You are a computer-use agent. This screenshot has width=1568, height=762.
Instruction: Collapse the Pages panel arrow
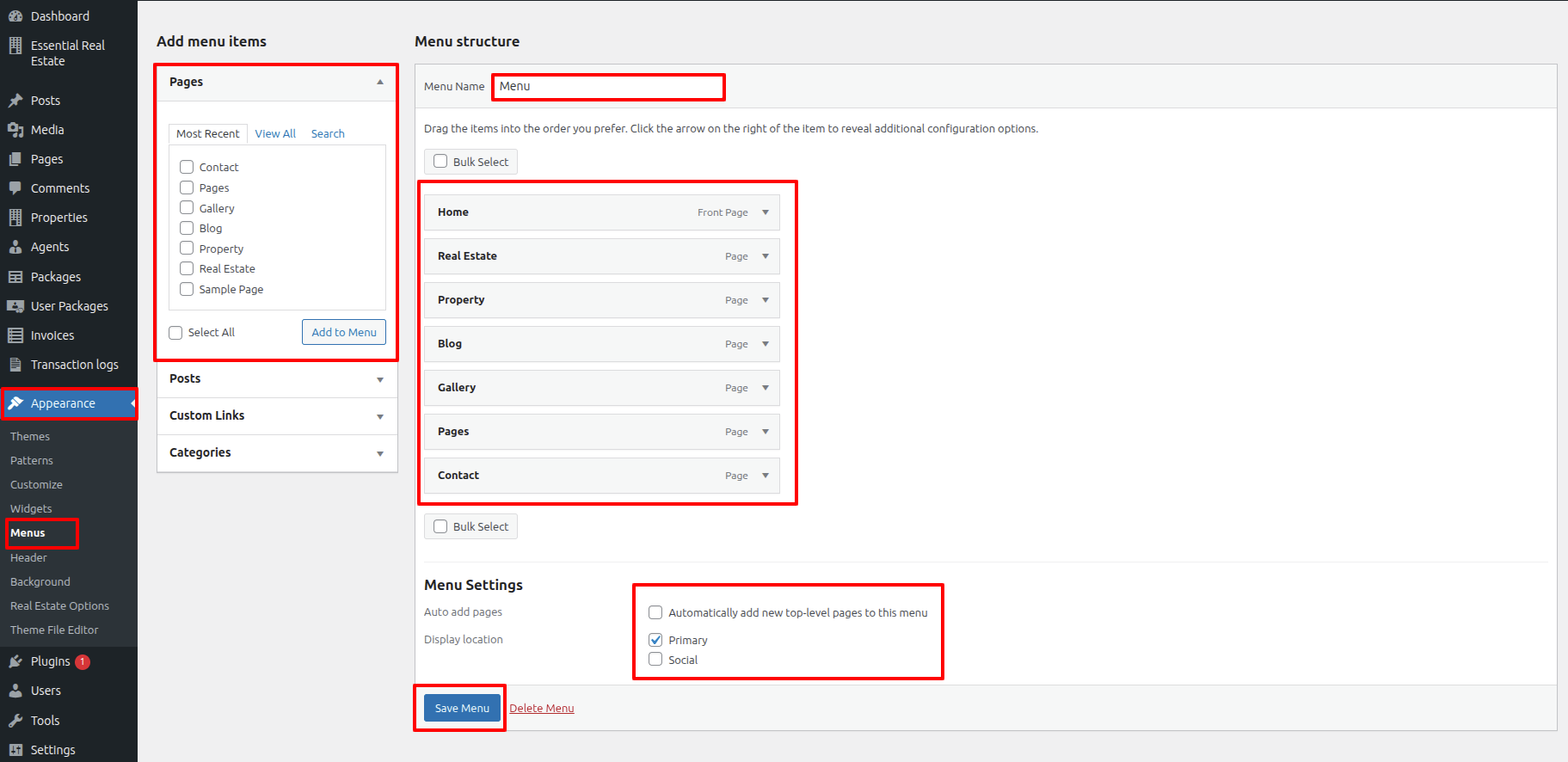click(379, 83)
